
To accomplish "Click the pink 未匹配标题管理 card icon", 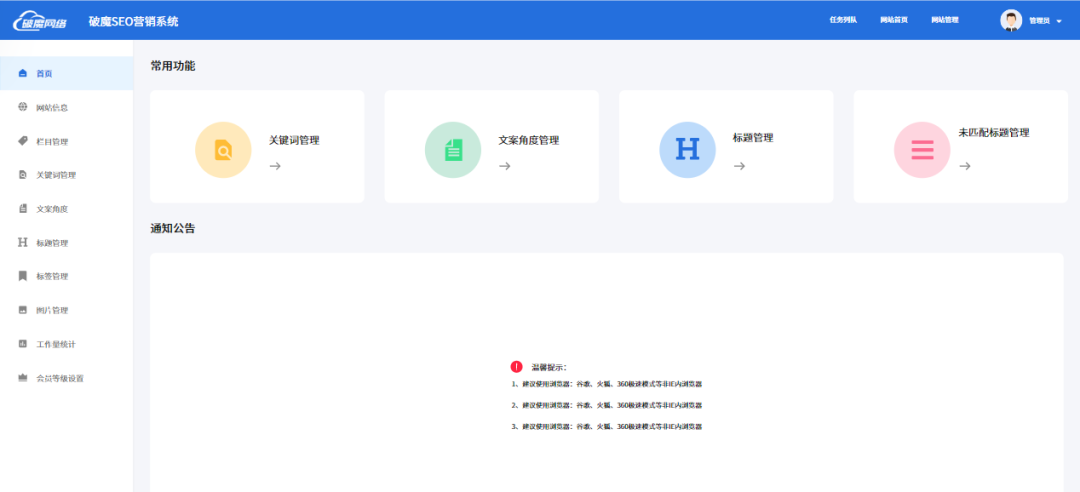I will 922,150.
